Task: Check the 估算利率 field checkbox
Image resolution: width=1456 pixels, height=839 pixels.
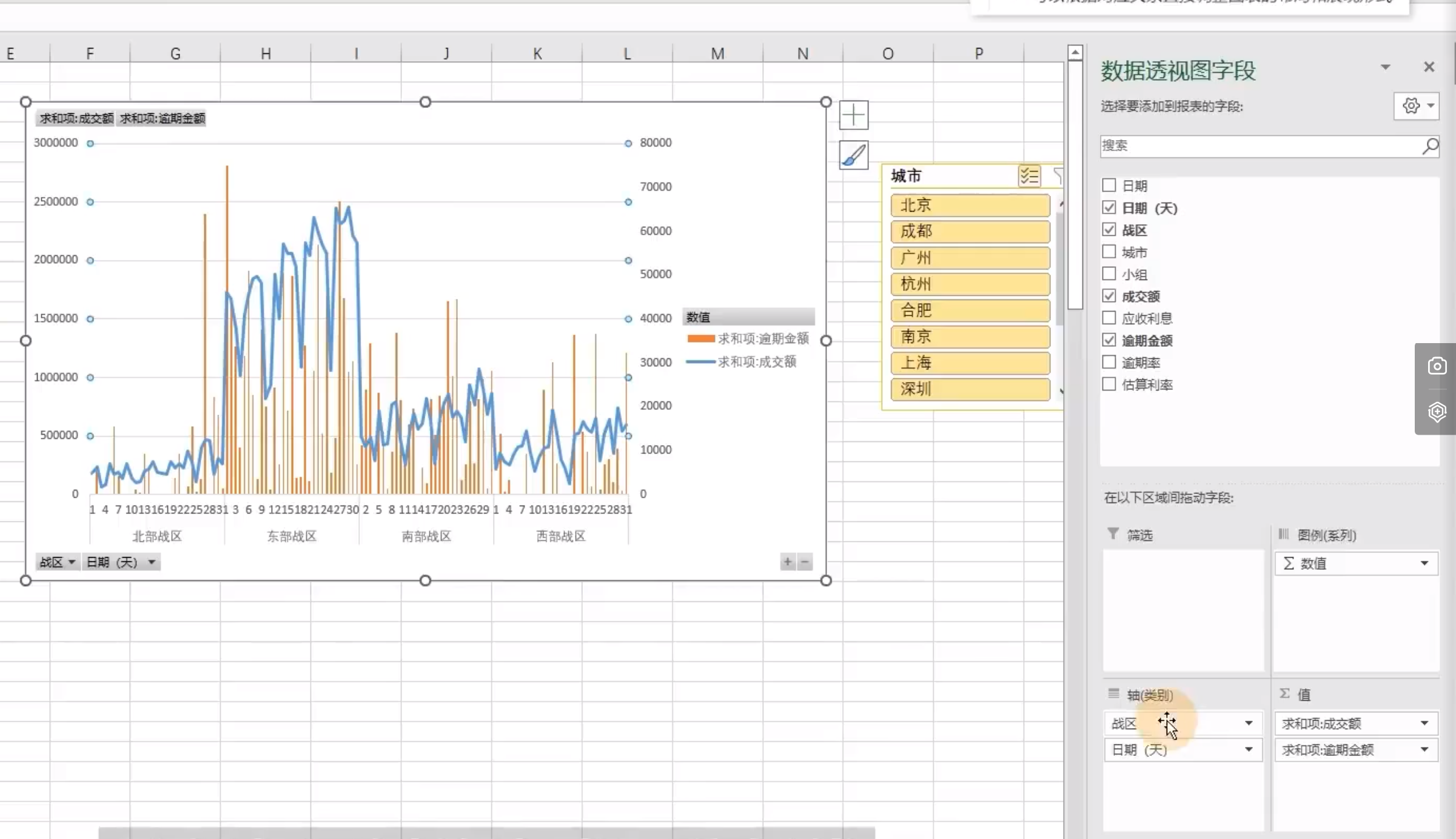Action: coord(1109,384)
